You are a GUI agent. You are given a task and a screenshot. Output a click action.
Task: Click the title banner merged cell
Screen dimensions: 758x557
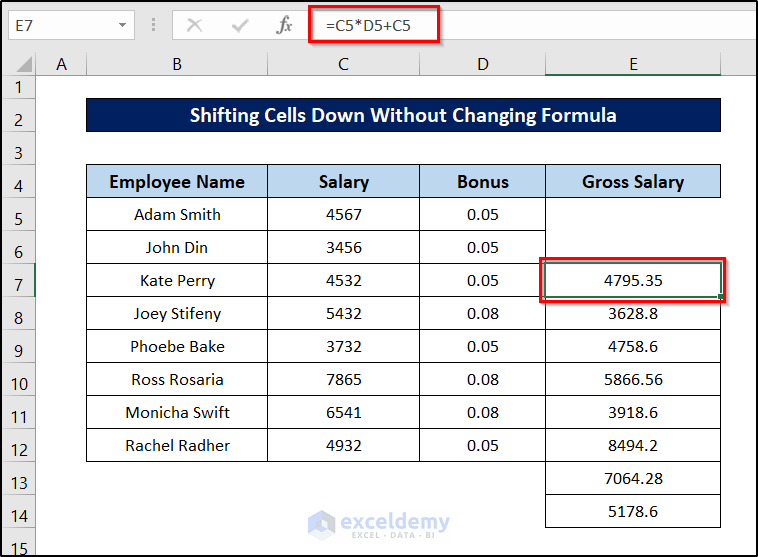click(x=403, y=115)
